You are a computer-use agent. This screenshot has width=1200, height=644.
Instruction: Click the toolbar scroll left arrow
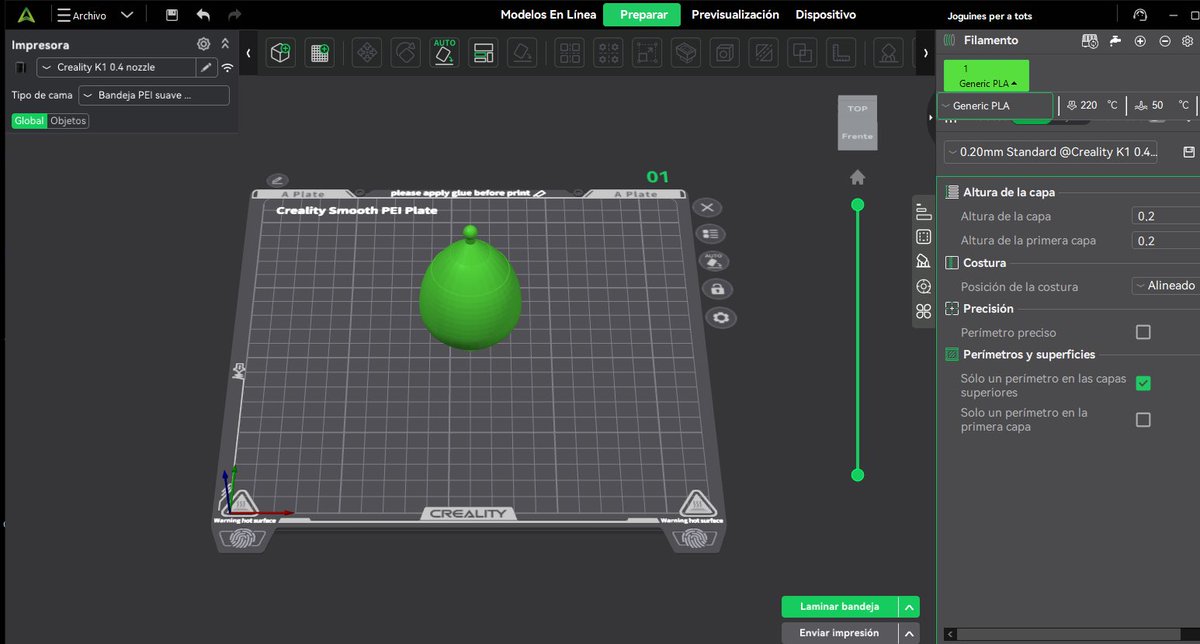point(249,52)
